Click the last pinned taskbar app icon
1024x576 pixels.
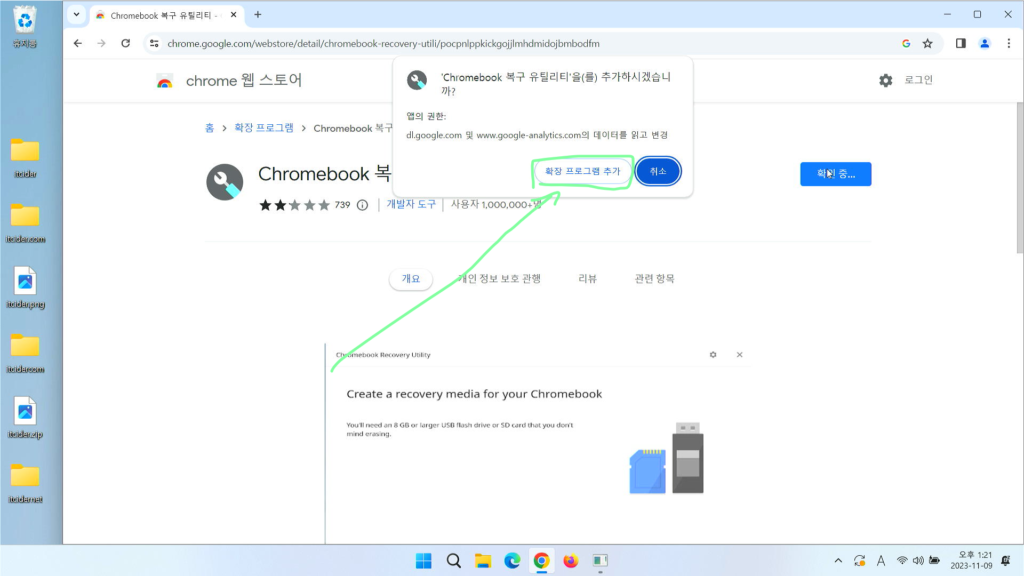coord(600,561)
